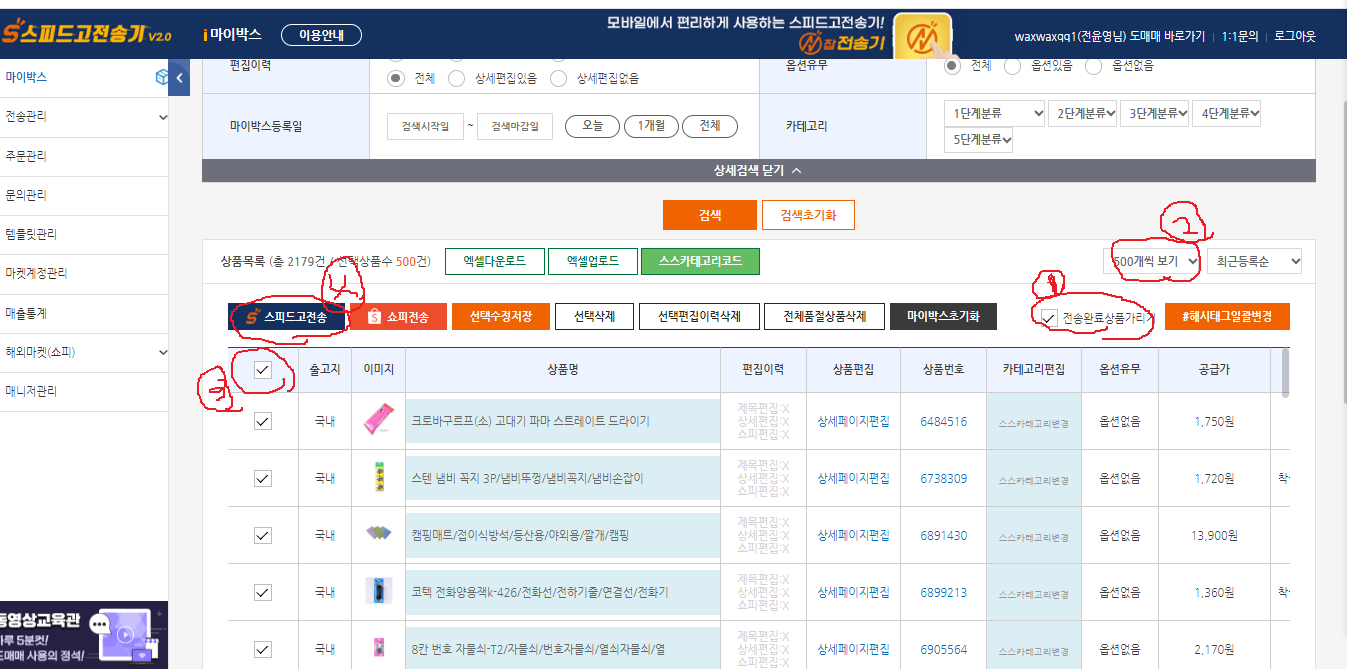This screenshot has width=1347, height=669.
Task: Uncheck the row for product 6484516
Action: click(x=262, y=421)
